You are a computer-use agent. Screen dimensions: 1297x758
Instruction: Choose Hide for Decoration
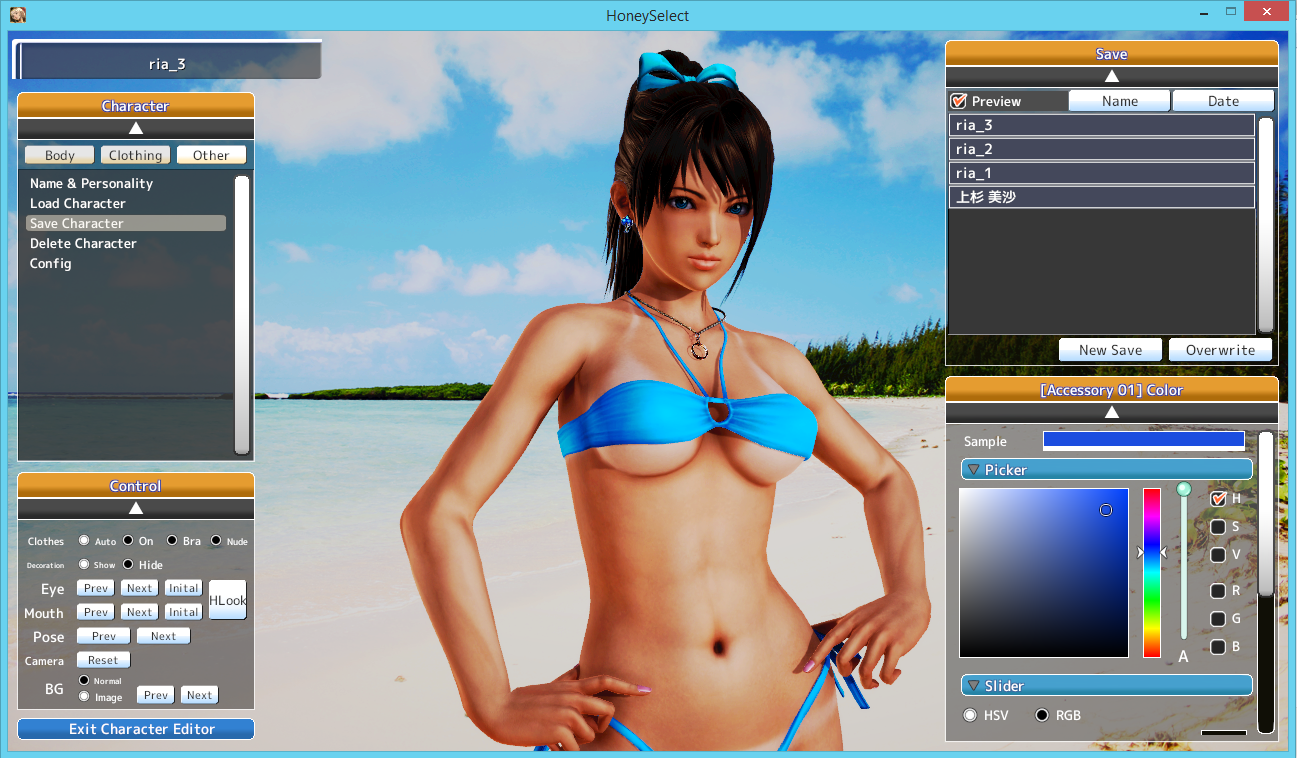tap(128, 564)
